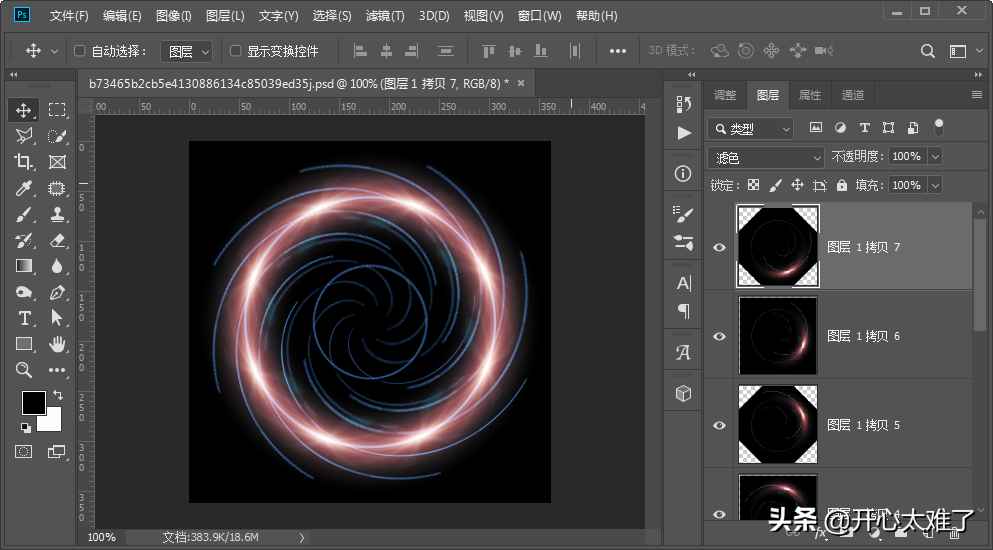Hide layer 图层 1 拷贝 7
993x550 pixels.
tap(719, 247)
